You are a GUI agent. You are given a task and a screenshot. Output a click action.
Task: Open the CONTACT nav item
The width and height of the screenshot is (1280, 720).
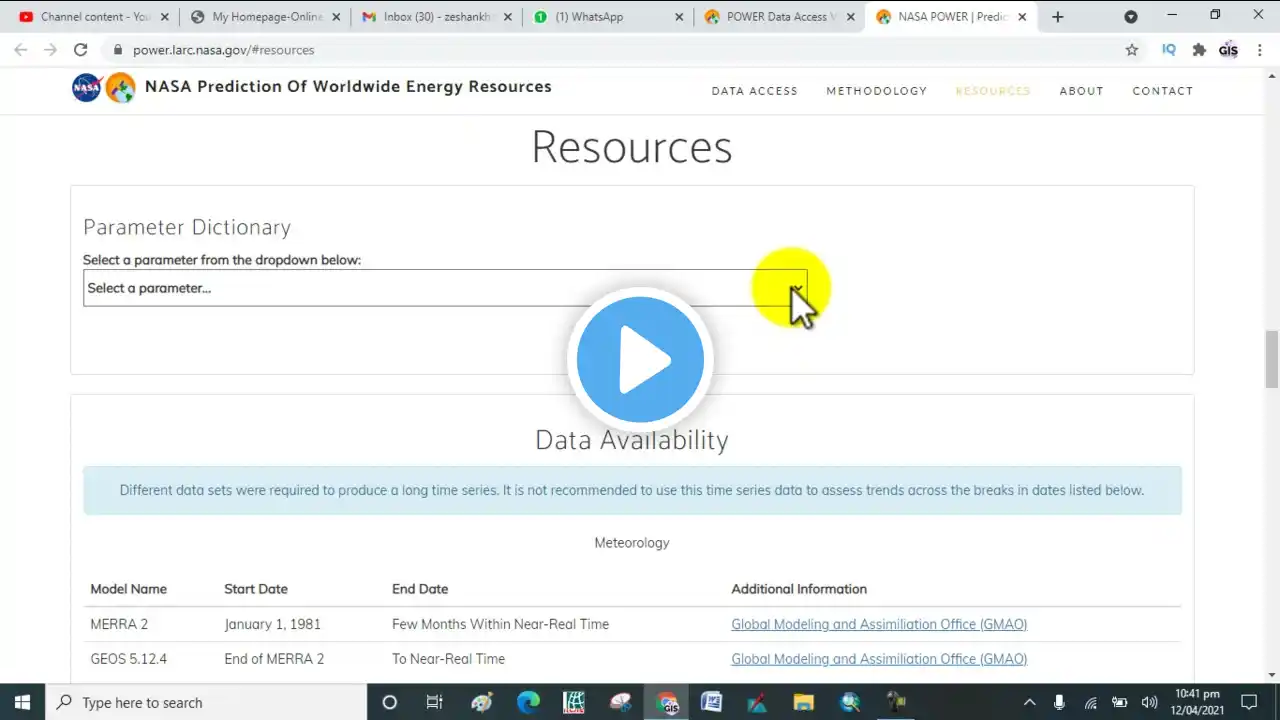tap(1163, 91)
